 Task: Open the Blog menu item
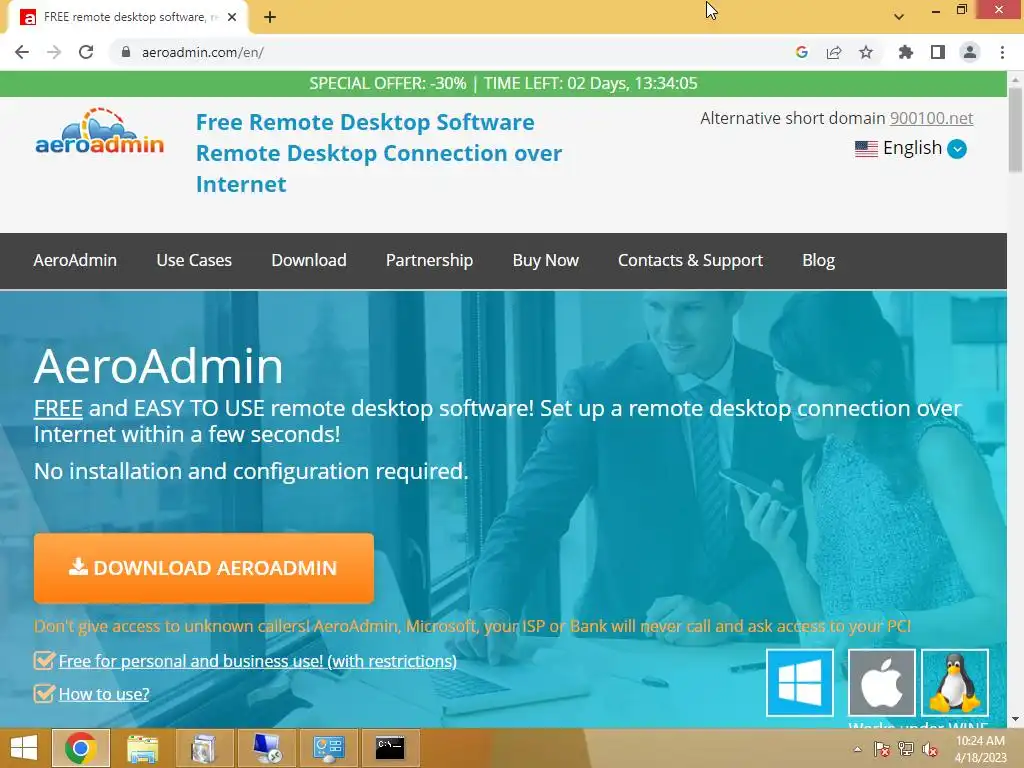coord(818,261)
